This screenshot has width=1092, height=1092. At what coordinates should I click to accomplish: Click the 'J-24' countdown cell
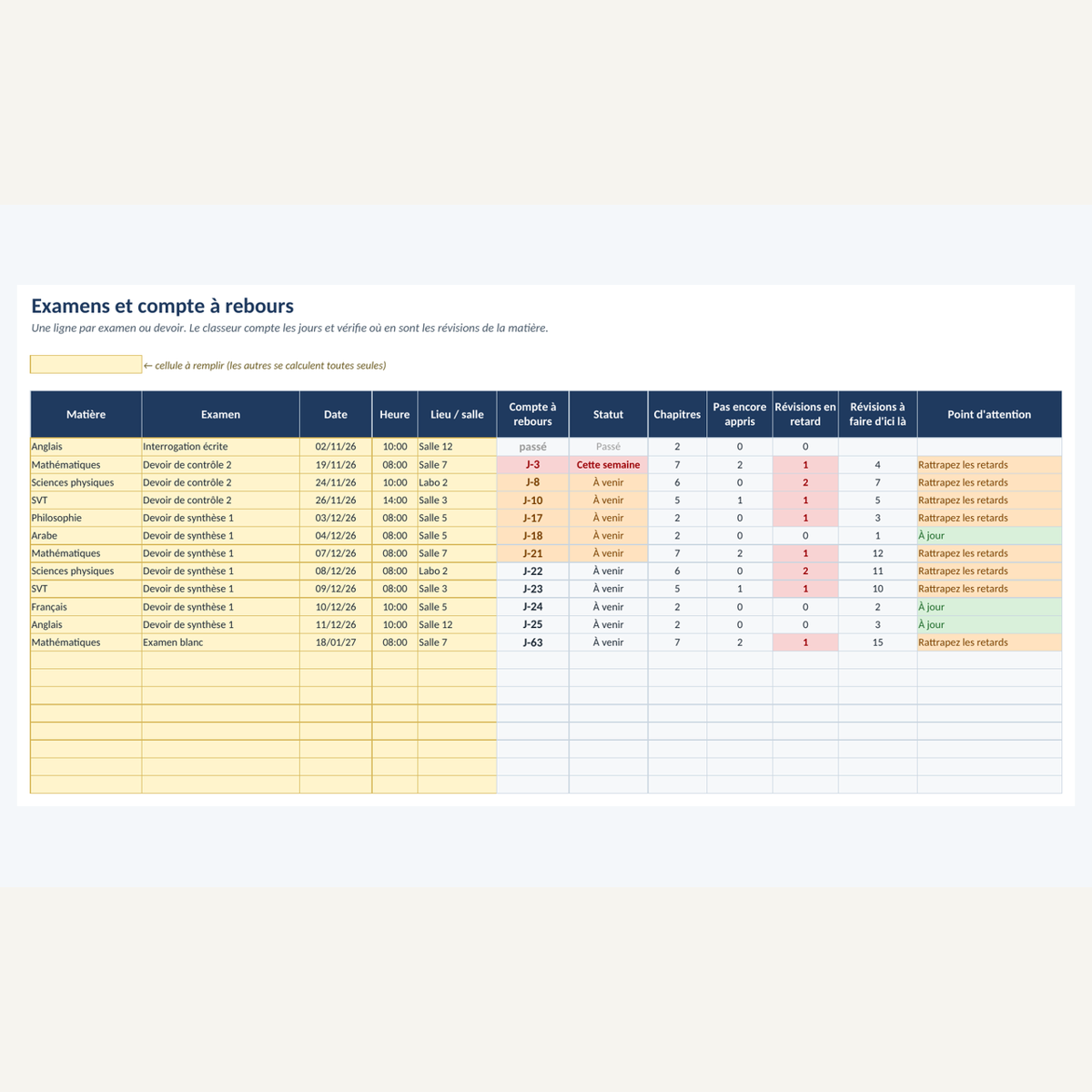[x=532, y=607]
